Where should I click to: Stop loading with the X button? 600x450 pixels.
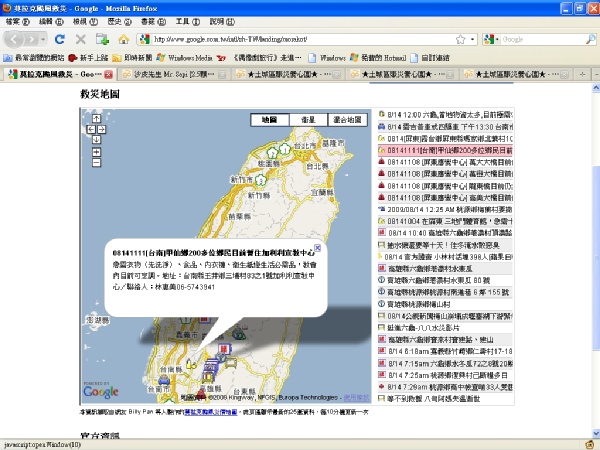pos(80,39)
